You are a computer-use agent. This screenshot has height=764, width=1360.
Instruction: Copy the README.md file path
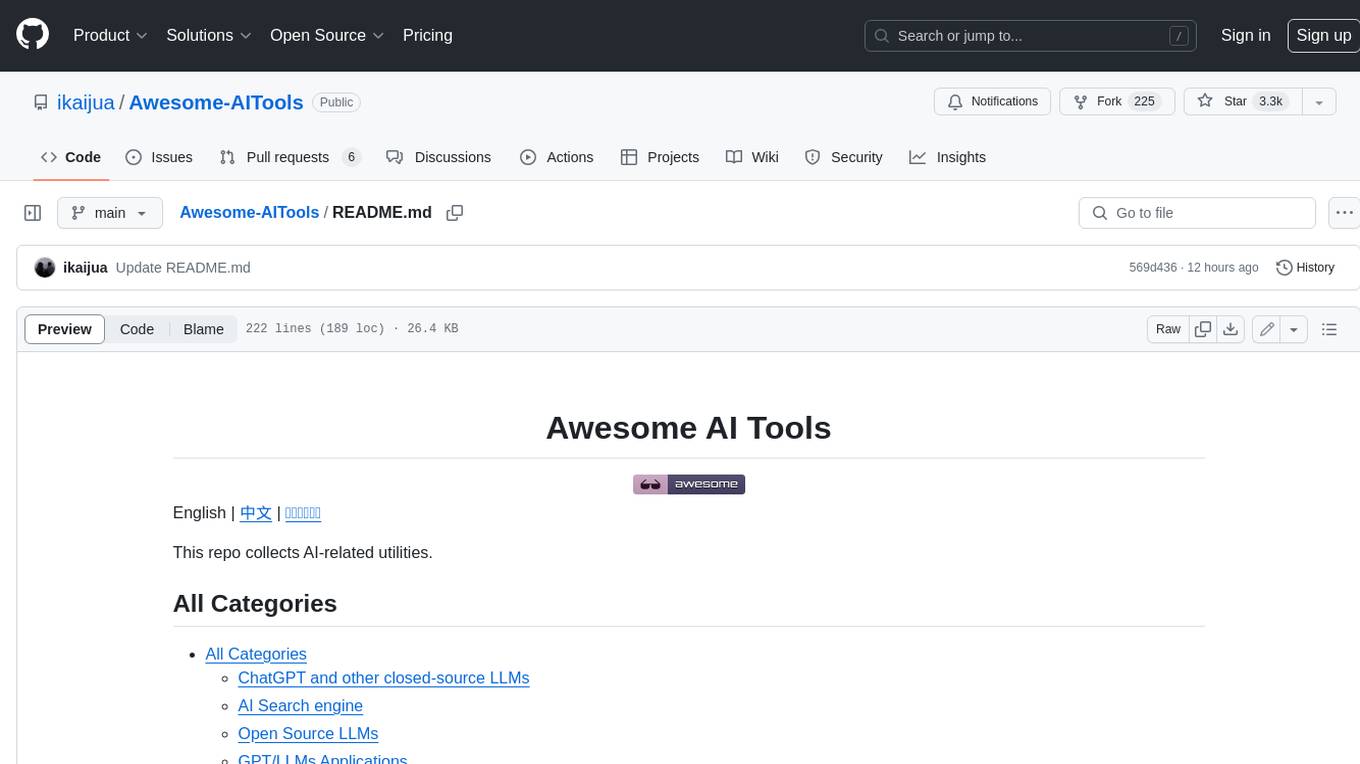click(455, 213)
